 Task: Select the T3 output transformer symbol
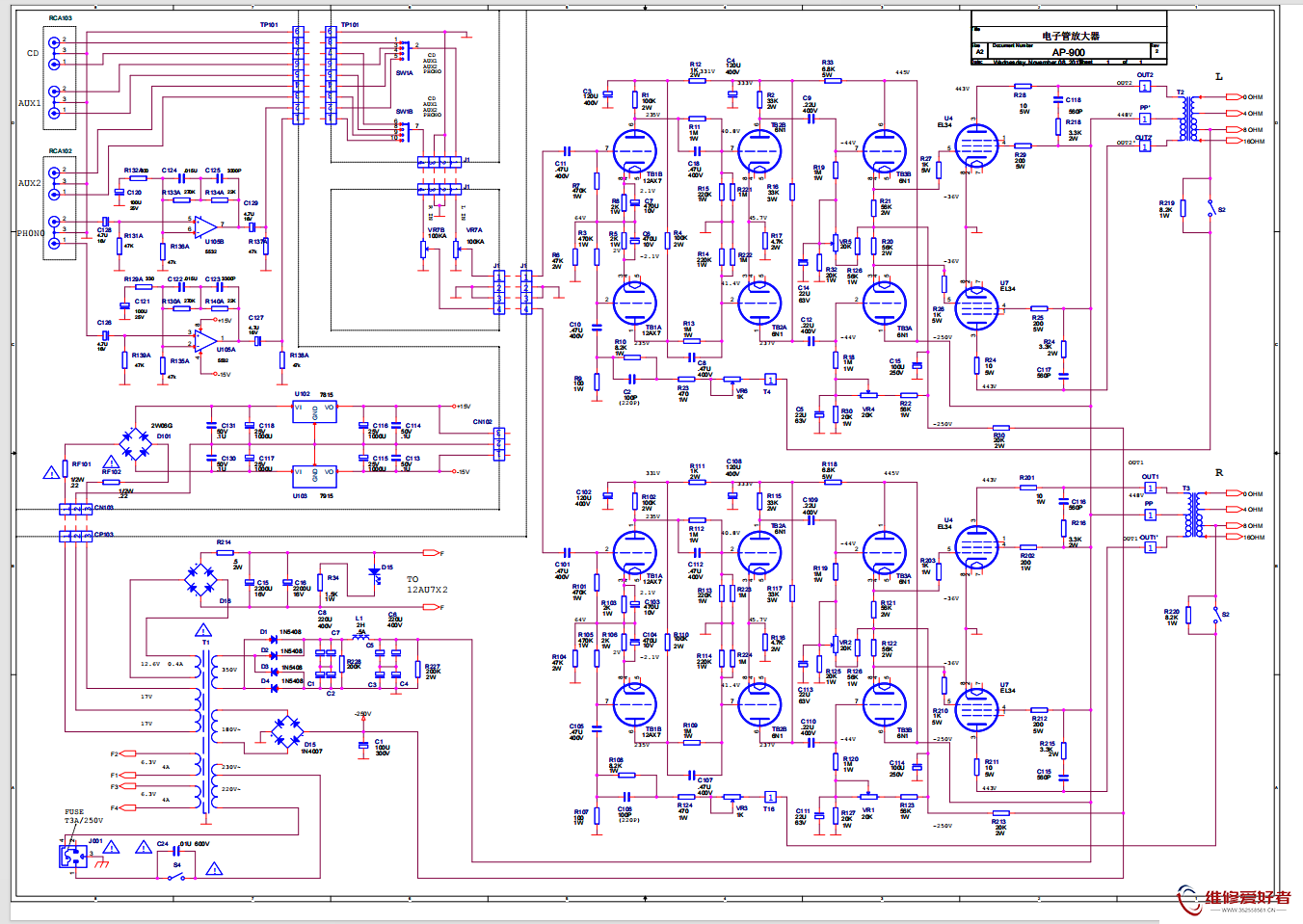click(1194, 515)
